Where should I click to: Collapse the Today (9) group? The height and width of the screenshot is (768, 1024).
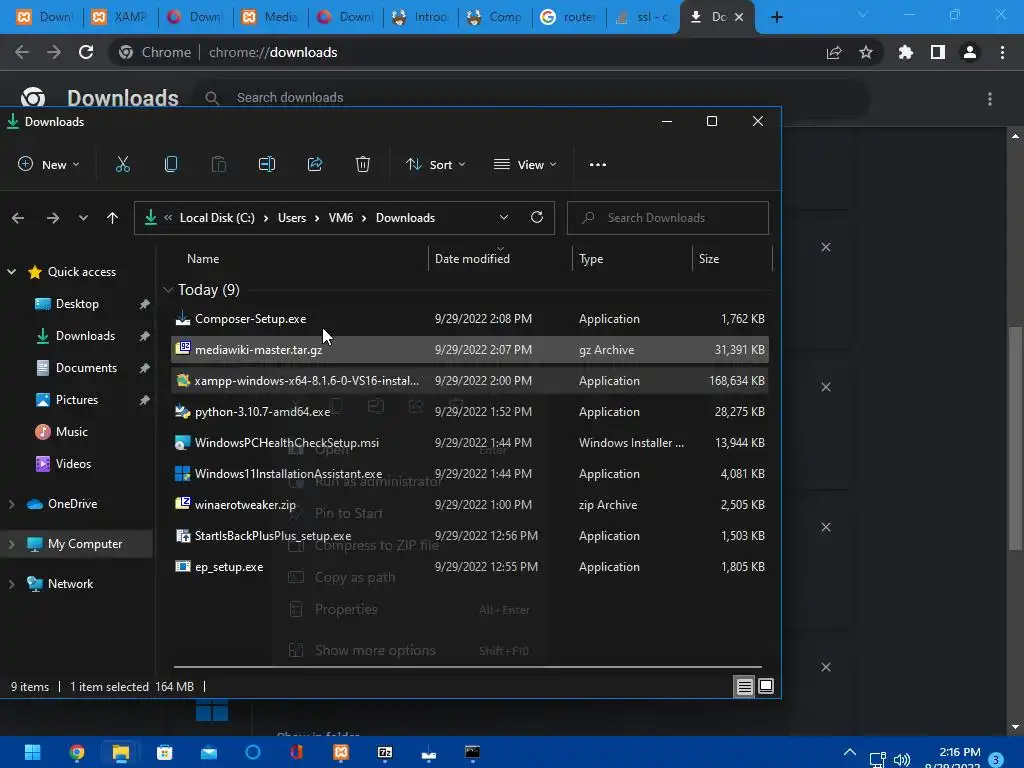168,289
